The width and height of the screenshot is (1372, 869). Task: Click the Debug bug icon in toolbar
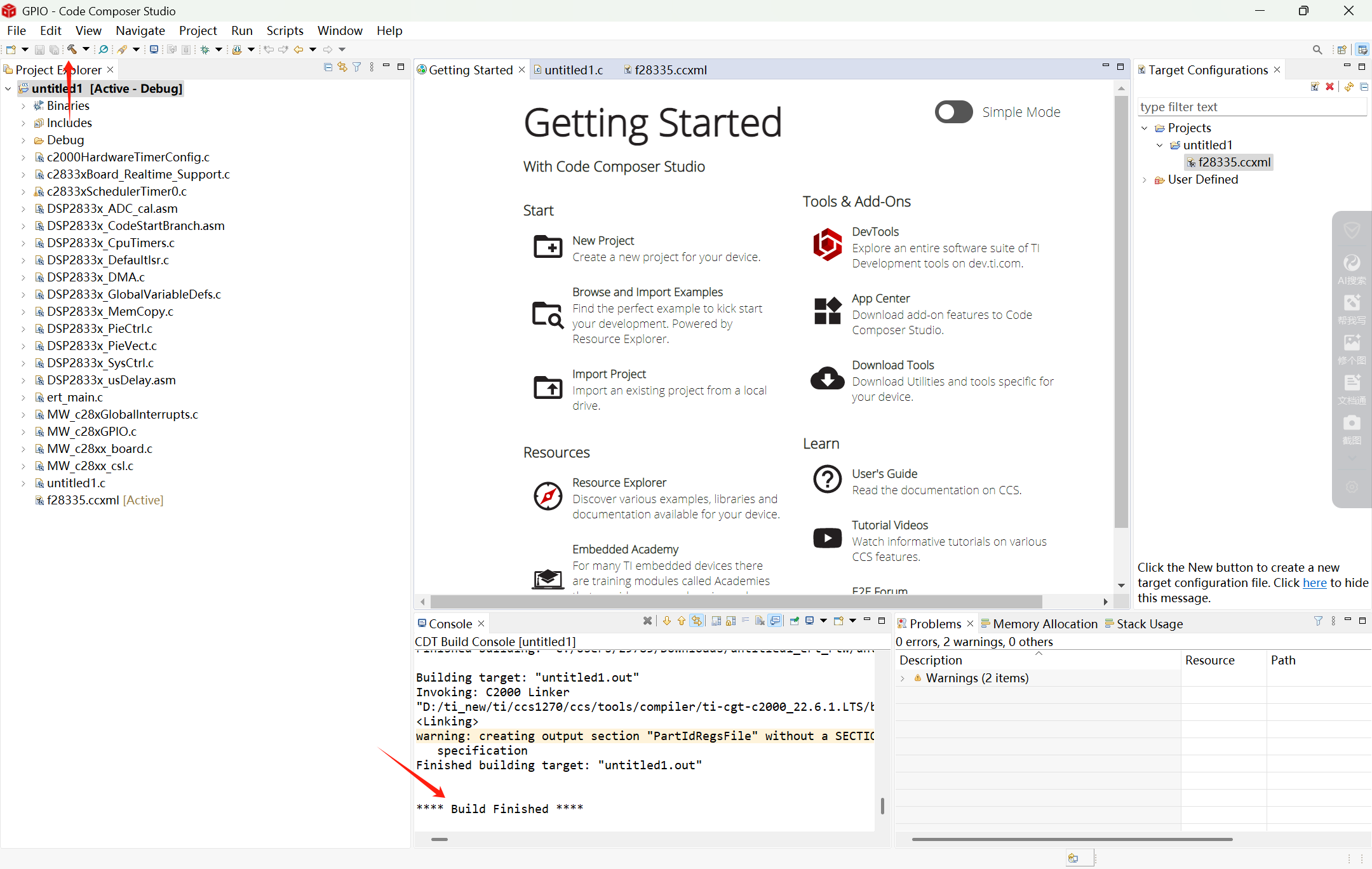tap(205, 49)
